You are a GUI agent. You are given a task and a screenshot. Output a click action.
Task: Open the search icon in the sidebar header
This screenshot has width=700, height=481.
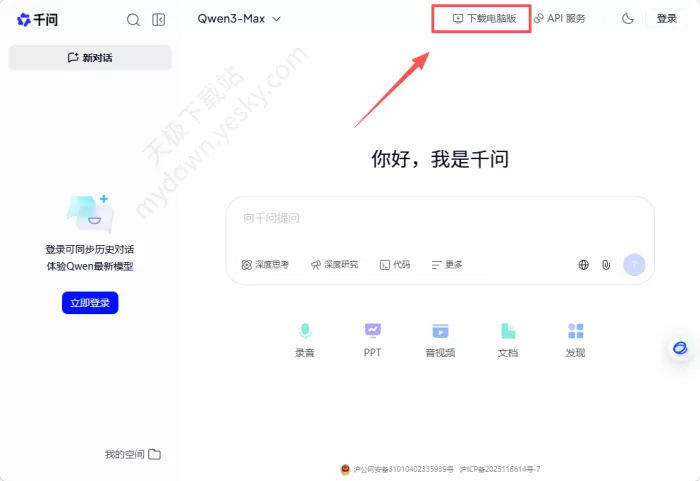[x=133, y=20]
